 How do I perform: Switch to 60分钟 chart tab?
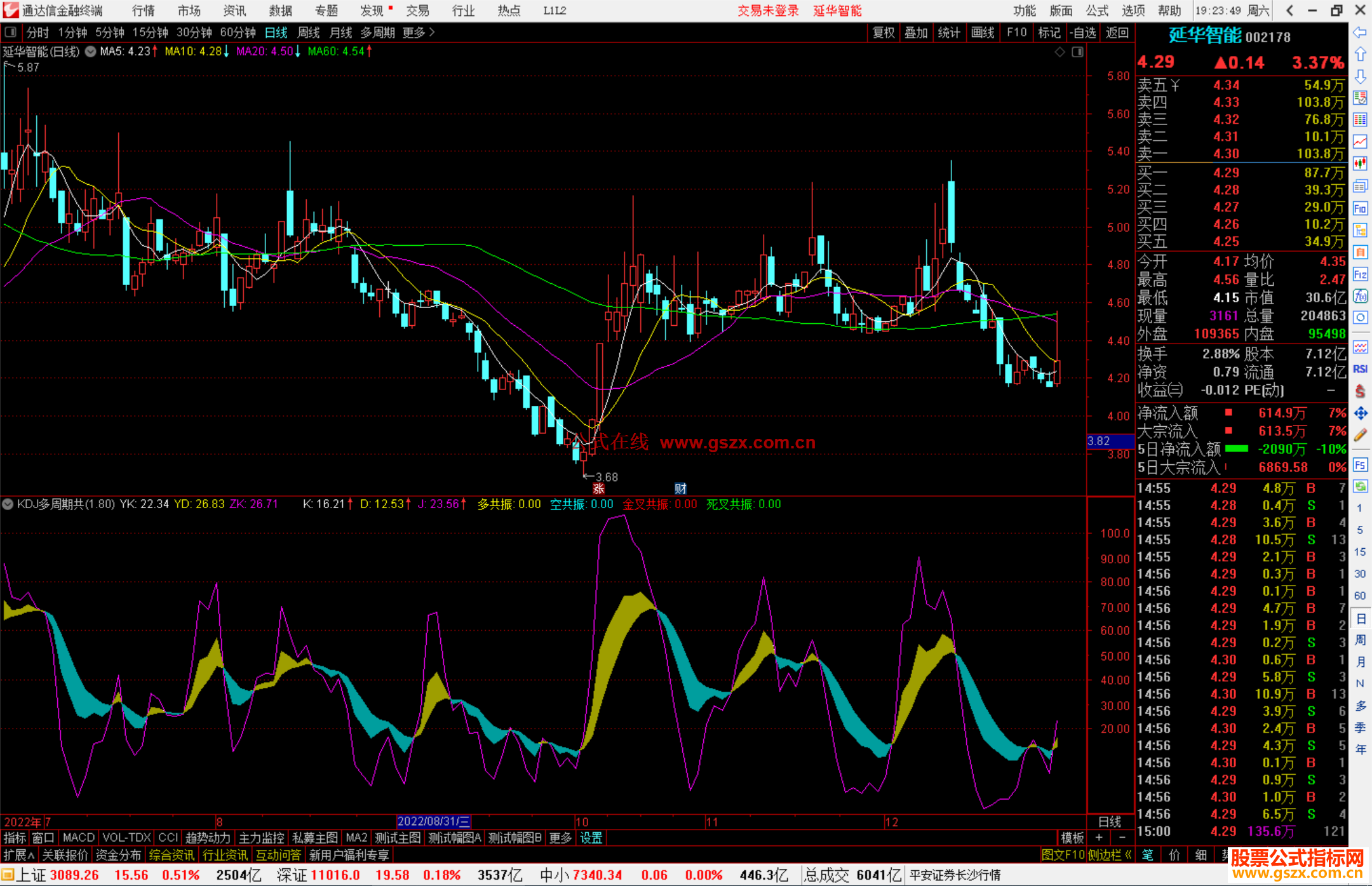[238, 32]
